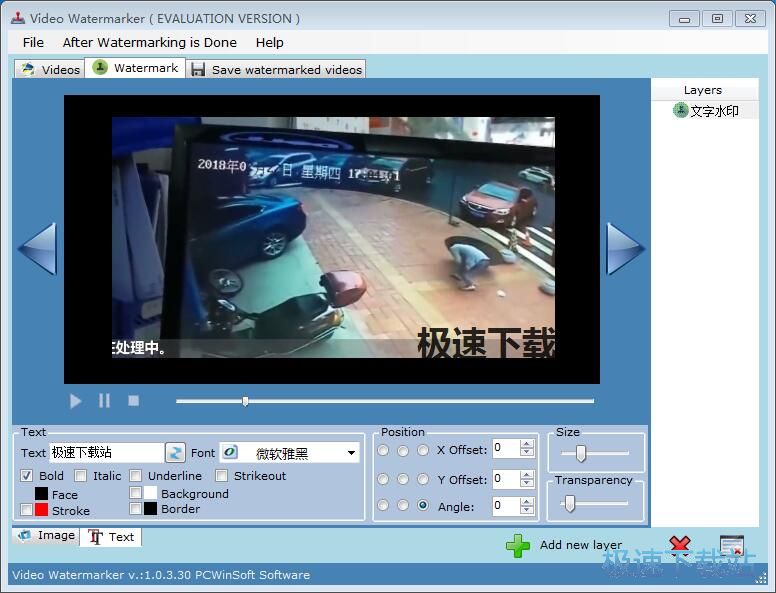Select the center position radio button
The image size is (776, 593).
[x=403, y=479]
